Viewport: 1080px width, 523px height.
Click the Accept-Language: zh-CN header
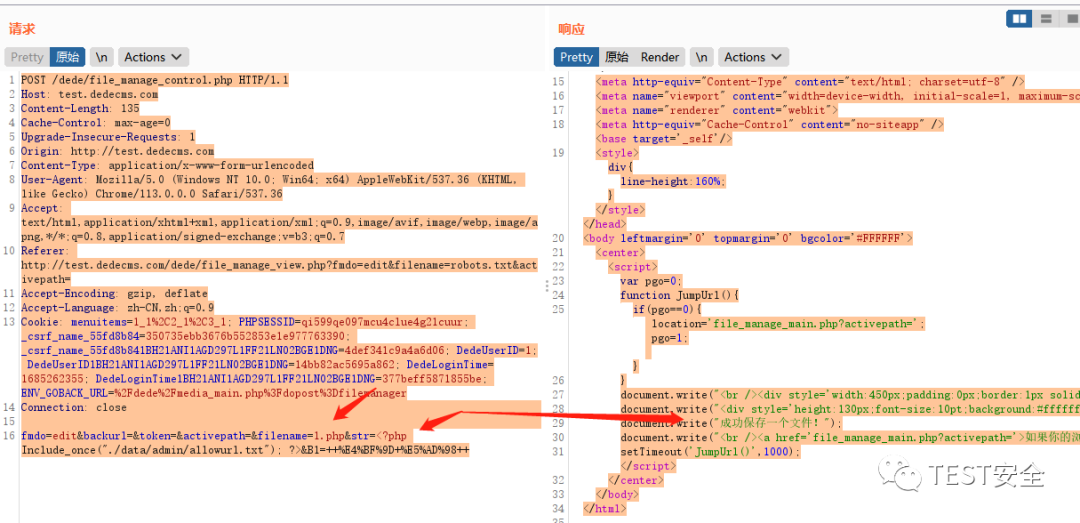(x=118, y=308)
